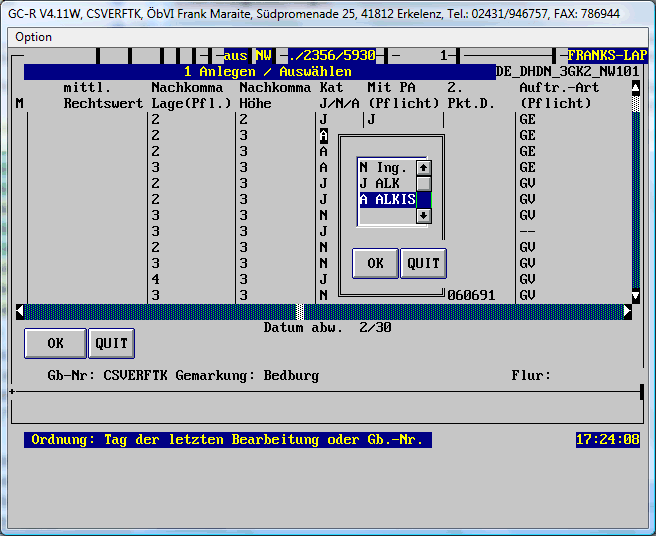Click the table's vertical scroll down arrow
Viewport: 656px width, 536px height.
point(636,296)
